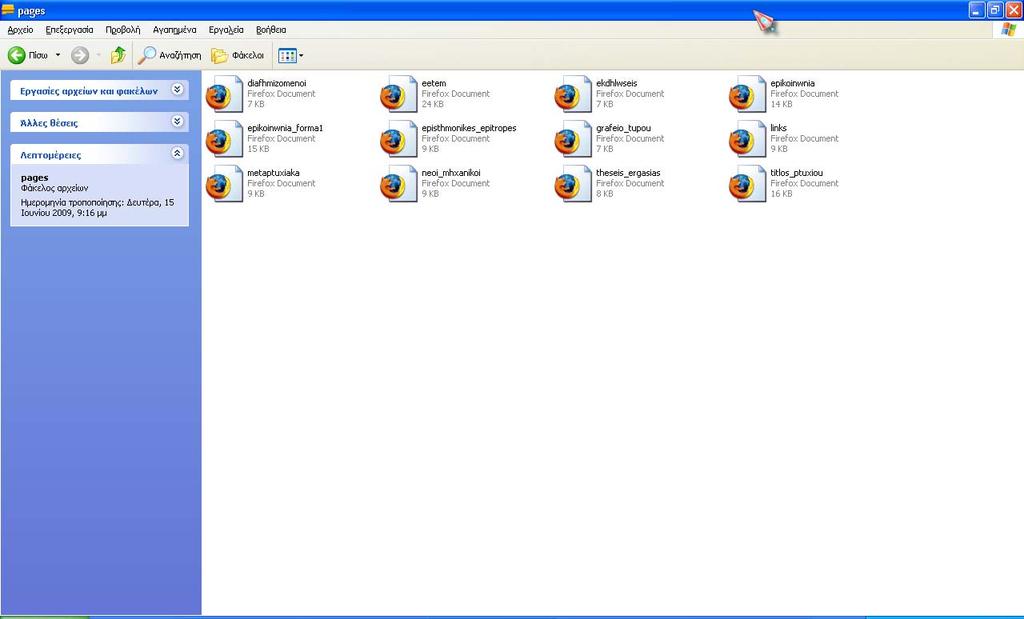The height and width of the screenshot is (619, 1024).
Task: Click the file name diafhmizomenoi
Action: coord(277,83)
